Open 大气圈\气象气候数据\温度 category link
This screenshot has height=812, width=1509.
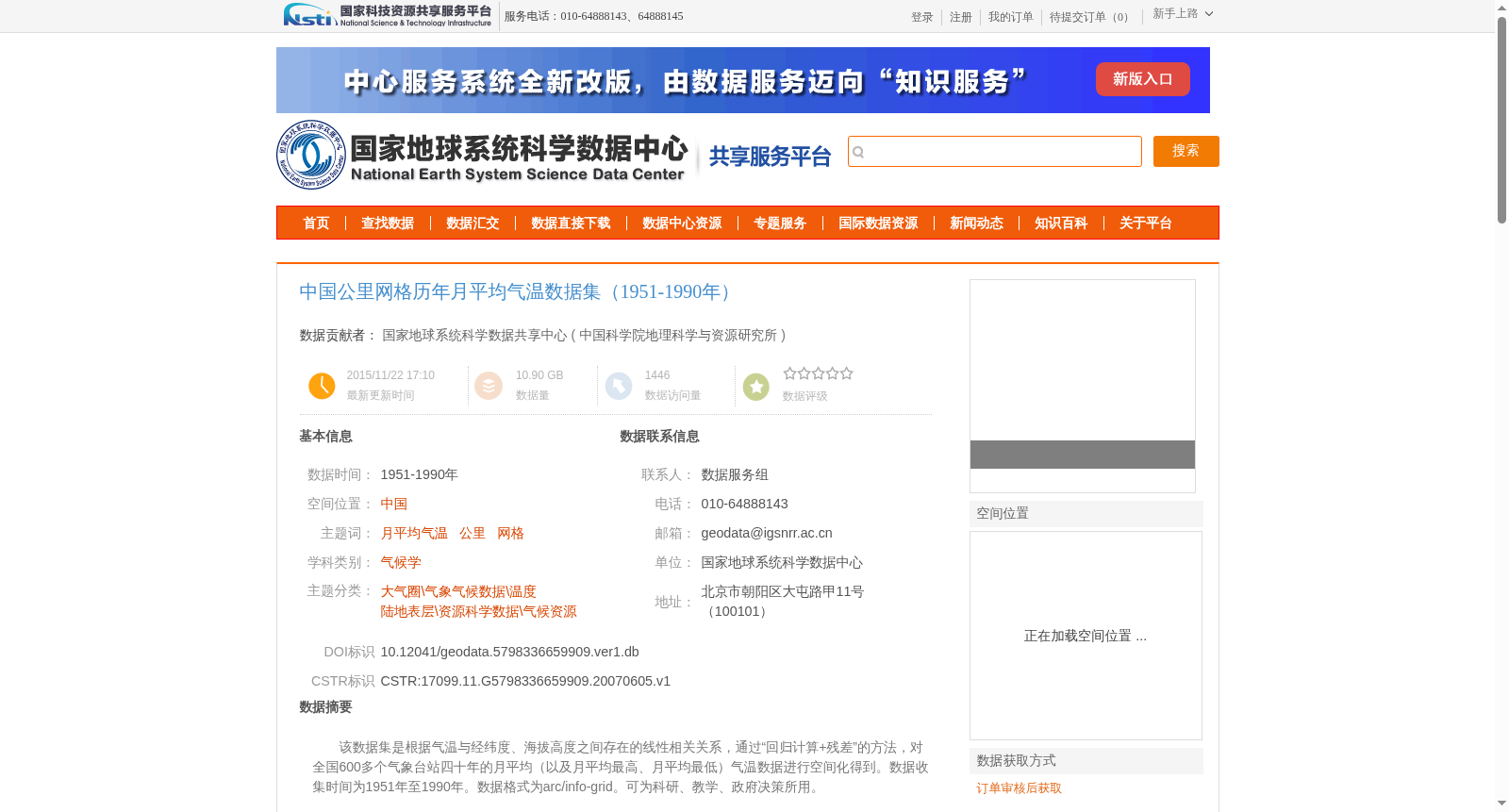458,591
